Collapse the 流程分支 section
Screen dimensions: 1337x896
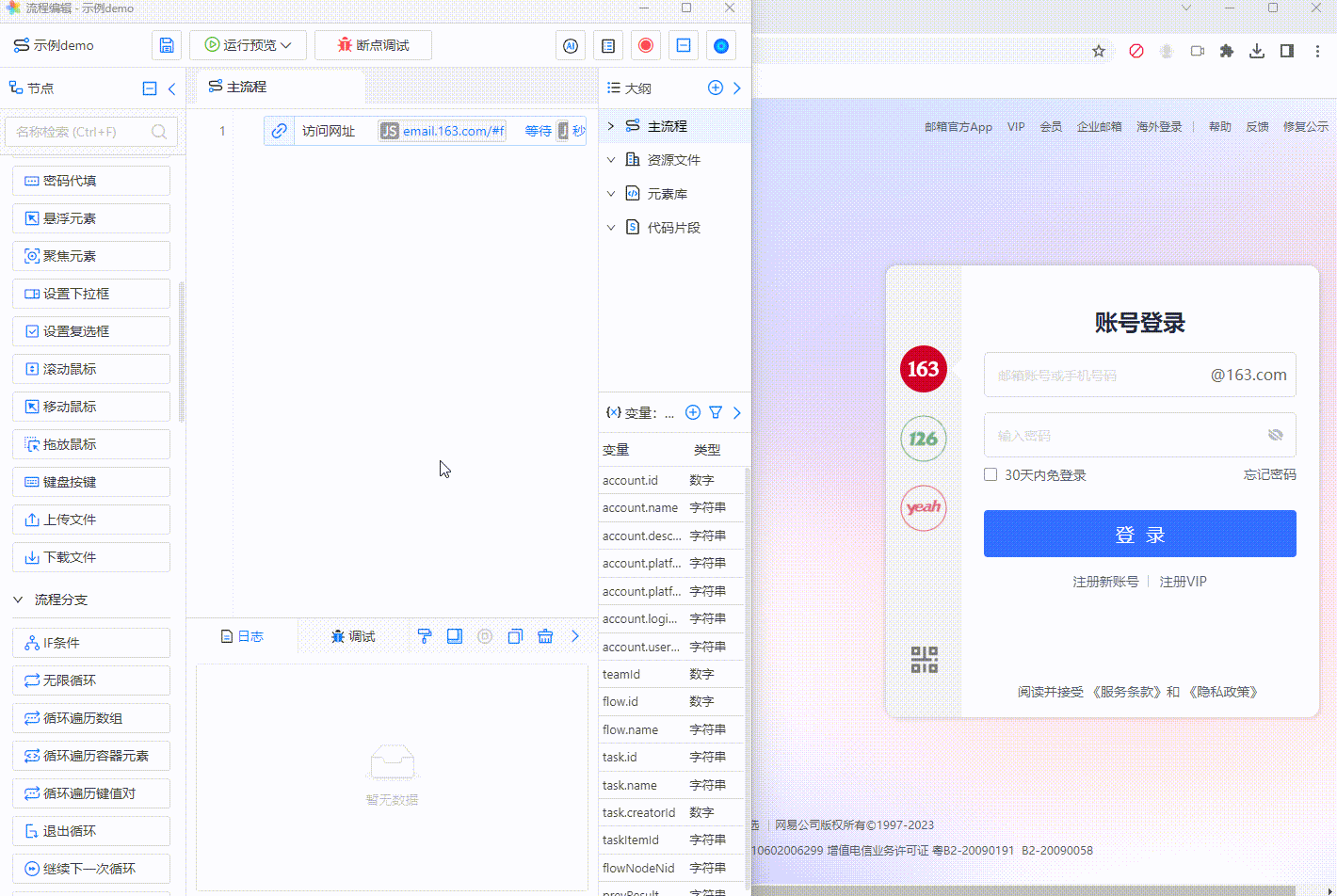click(18, 600)
